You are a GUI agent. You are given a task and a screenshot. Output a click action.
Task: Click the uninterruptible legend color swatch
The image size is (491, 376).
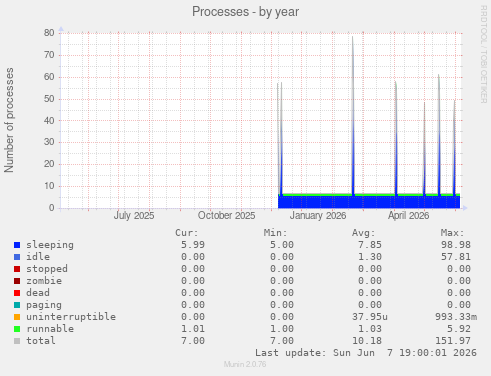pos(17,317)
